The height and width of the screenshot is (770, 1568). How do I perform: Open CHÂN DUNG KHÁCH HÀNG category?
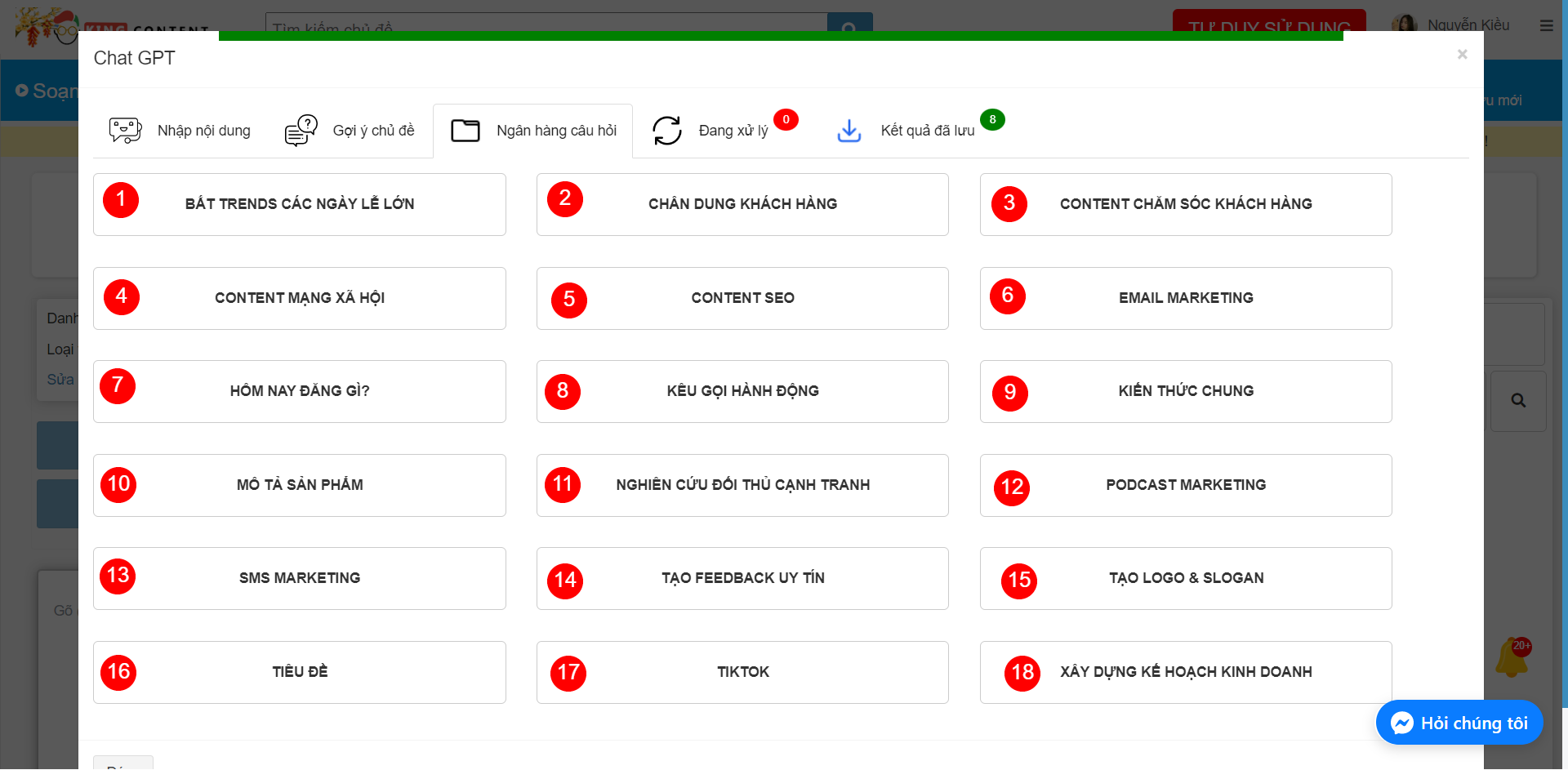pos(742,204)
